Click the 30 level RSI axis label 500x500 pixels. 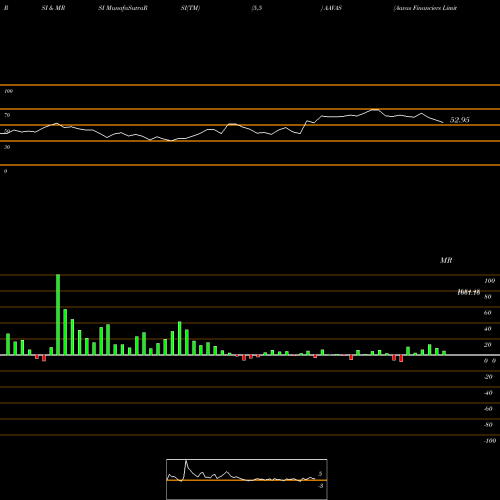click(7, 147)
